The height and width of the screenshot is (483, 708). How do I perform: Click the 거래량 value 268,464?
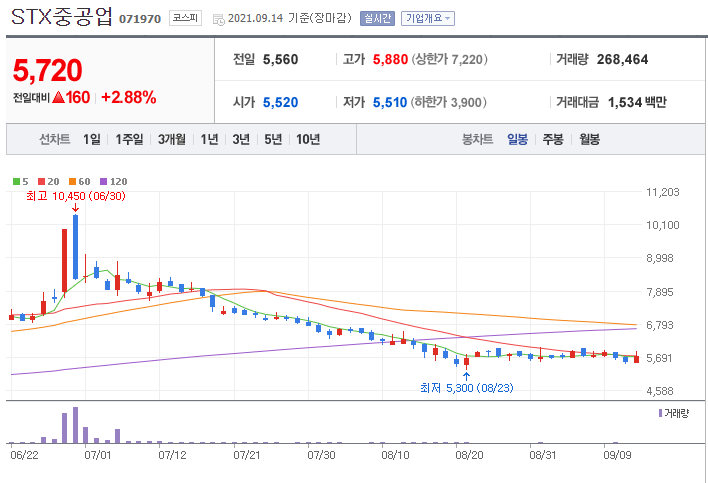click(622, 59)
